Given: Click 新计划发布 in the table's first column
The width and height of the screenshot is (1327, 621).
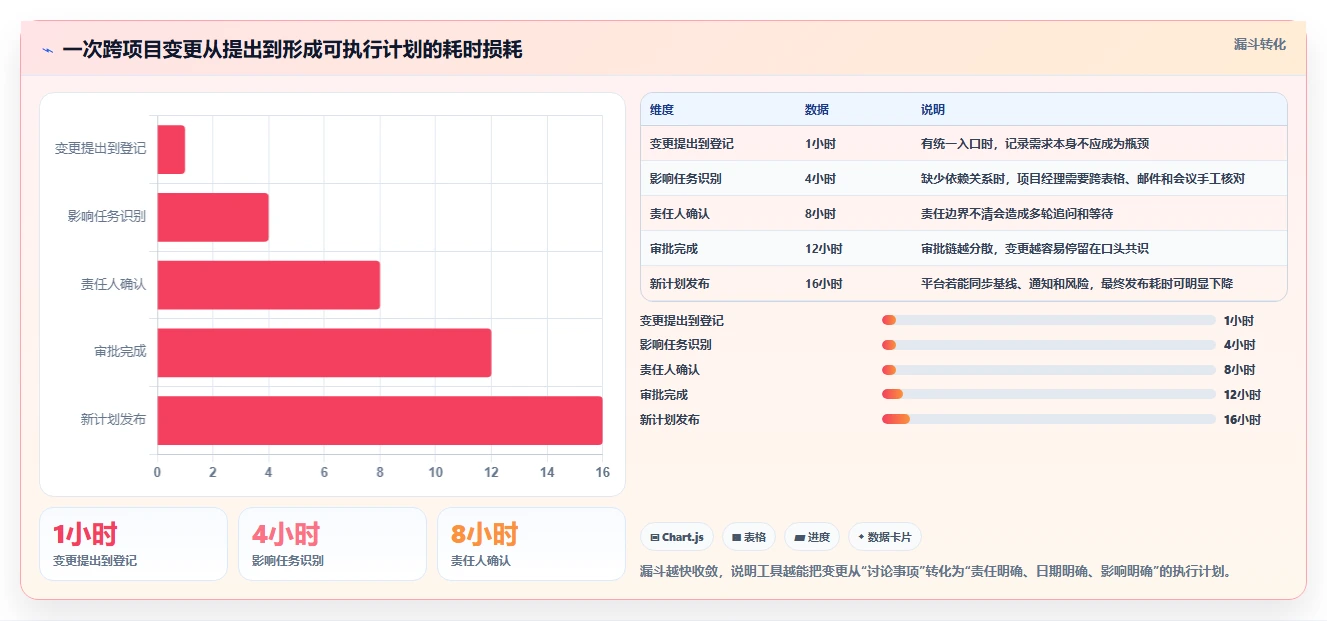Looking at the screenshot, I should point(680,284).
